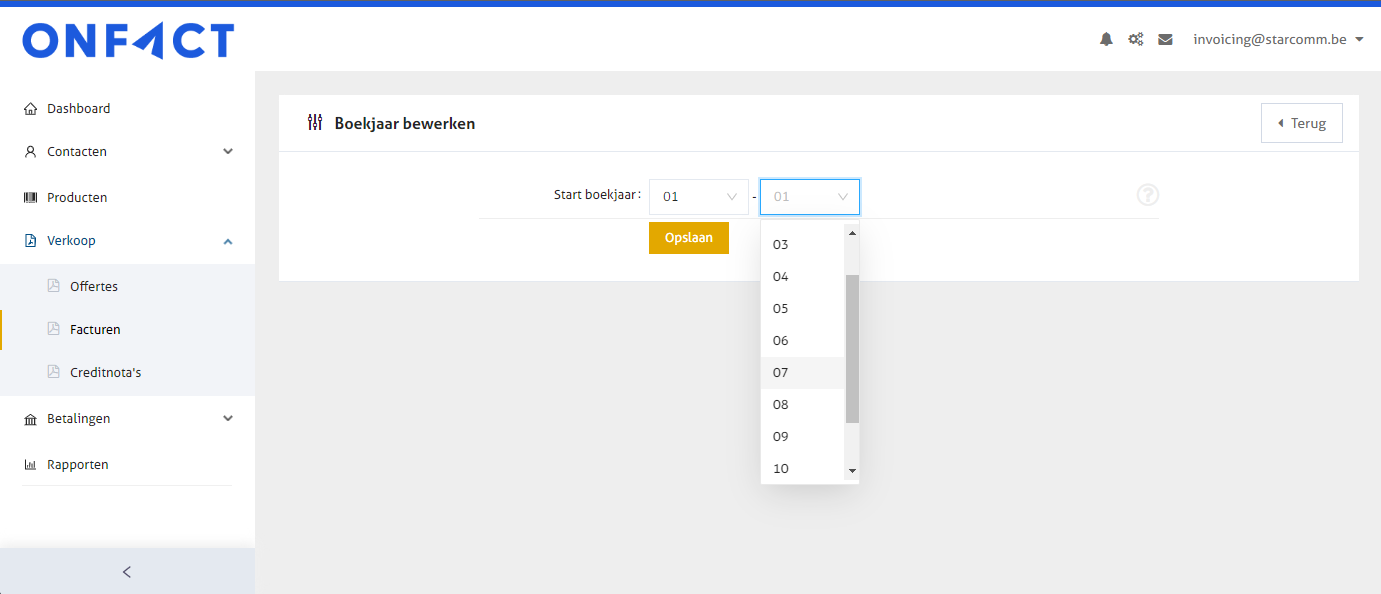Image resolution: width=1381 pixels, height=594 pixels.
Task: Open the first Start boekjaar dropdown
Action: tap(698, 197)
